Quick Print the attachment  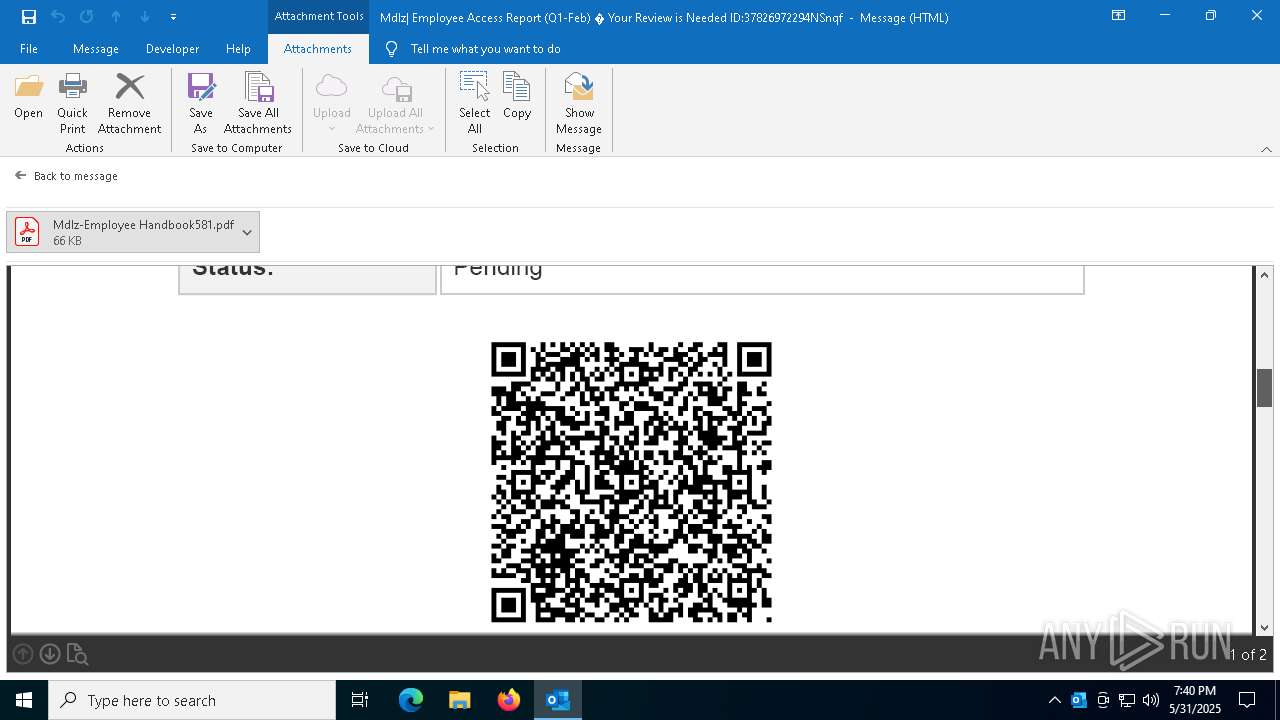click(72, 103)
